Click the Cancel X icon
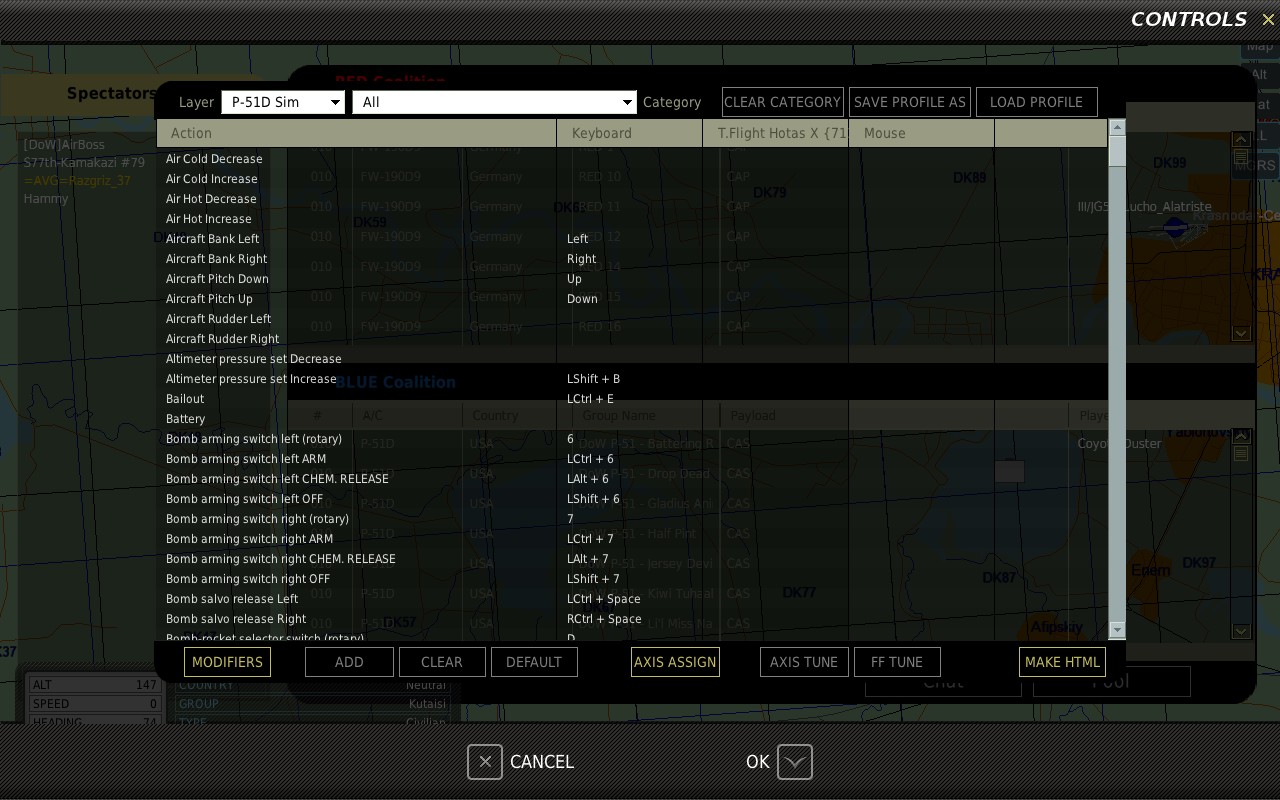1280x800 pixels. [485, 762]
